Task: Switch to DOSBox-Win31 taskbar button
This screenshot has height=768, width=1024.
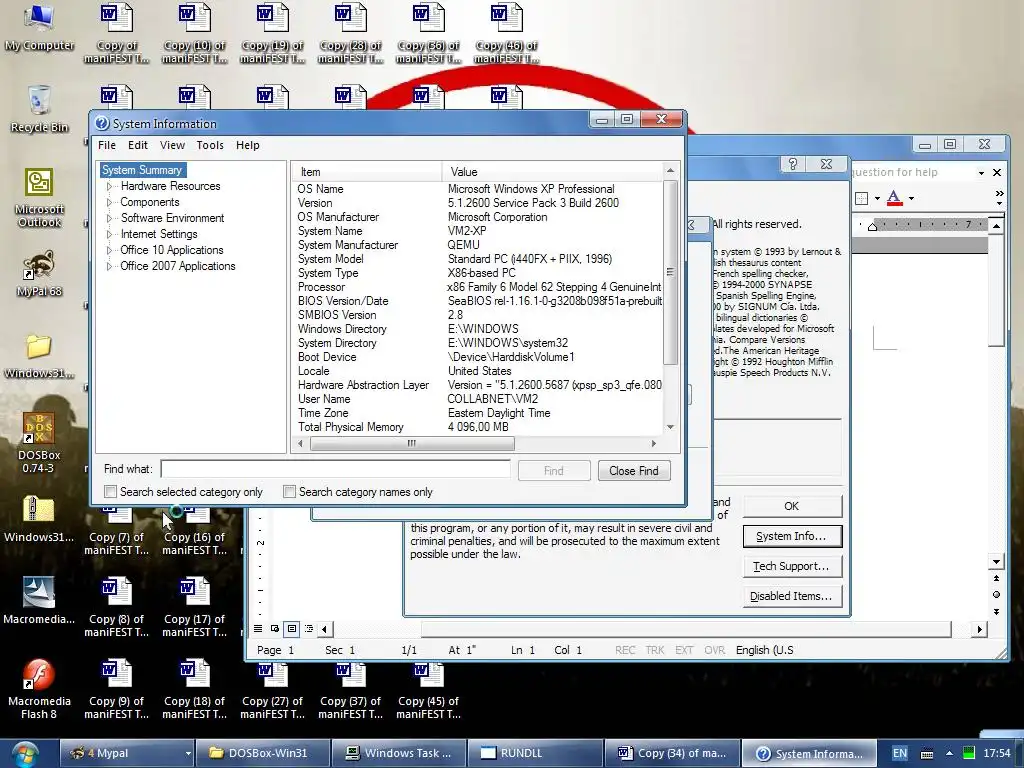Action: point(262,753)
